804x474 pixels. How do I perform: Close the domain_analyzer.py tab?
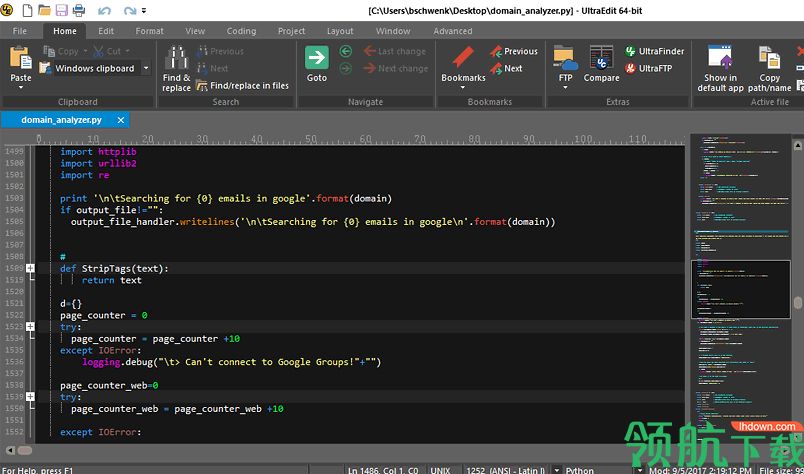(x=121, y=120)
